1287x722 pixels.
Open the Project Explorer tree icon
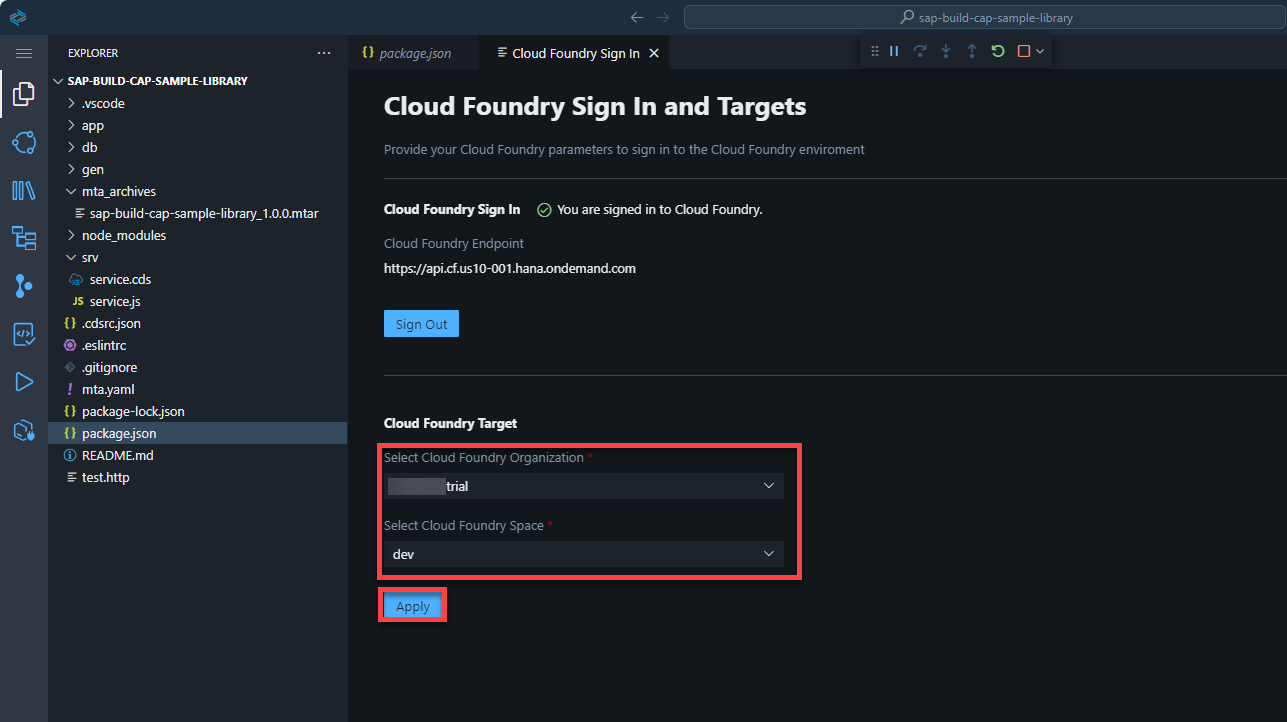(24, 238)
